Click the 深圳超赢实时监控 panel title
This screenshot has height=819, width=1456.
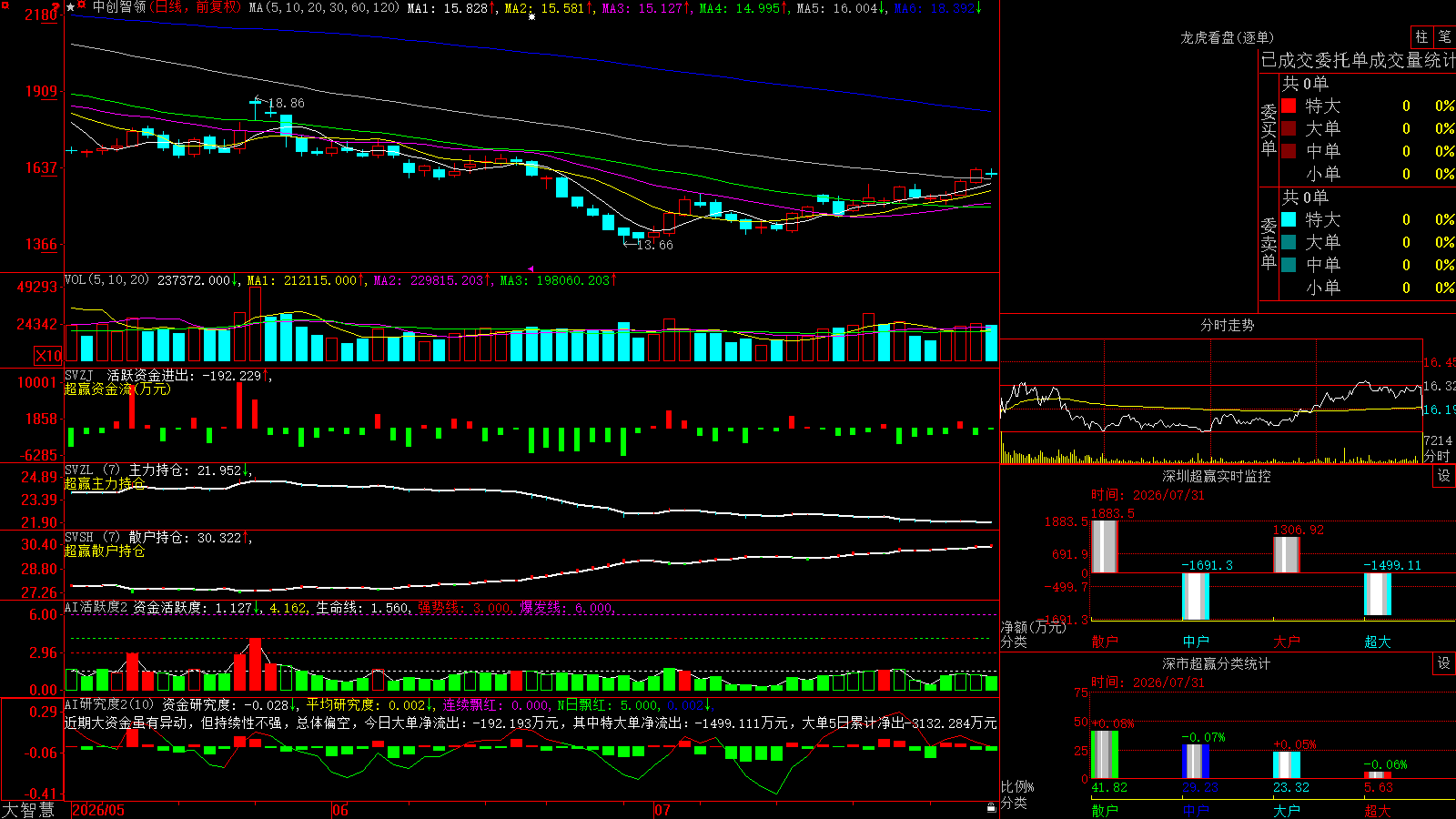pos(1217,476)
